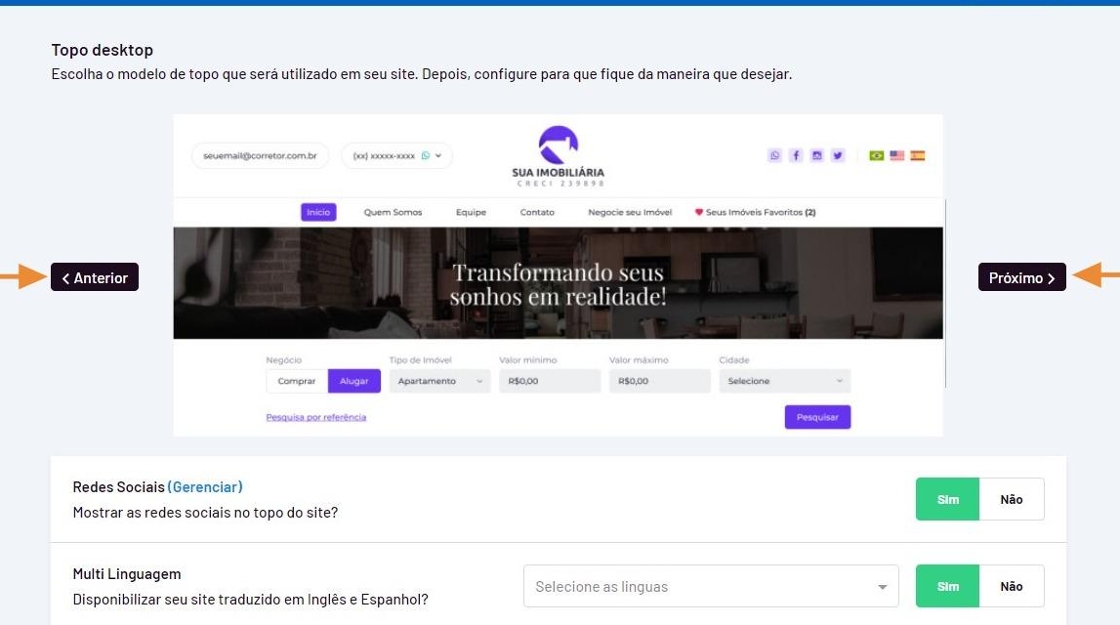This screenshot has width=1120, height=625.
Task: Open the Contato menu item
Action: coord(537,212)
